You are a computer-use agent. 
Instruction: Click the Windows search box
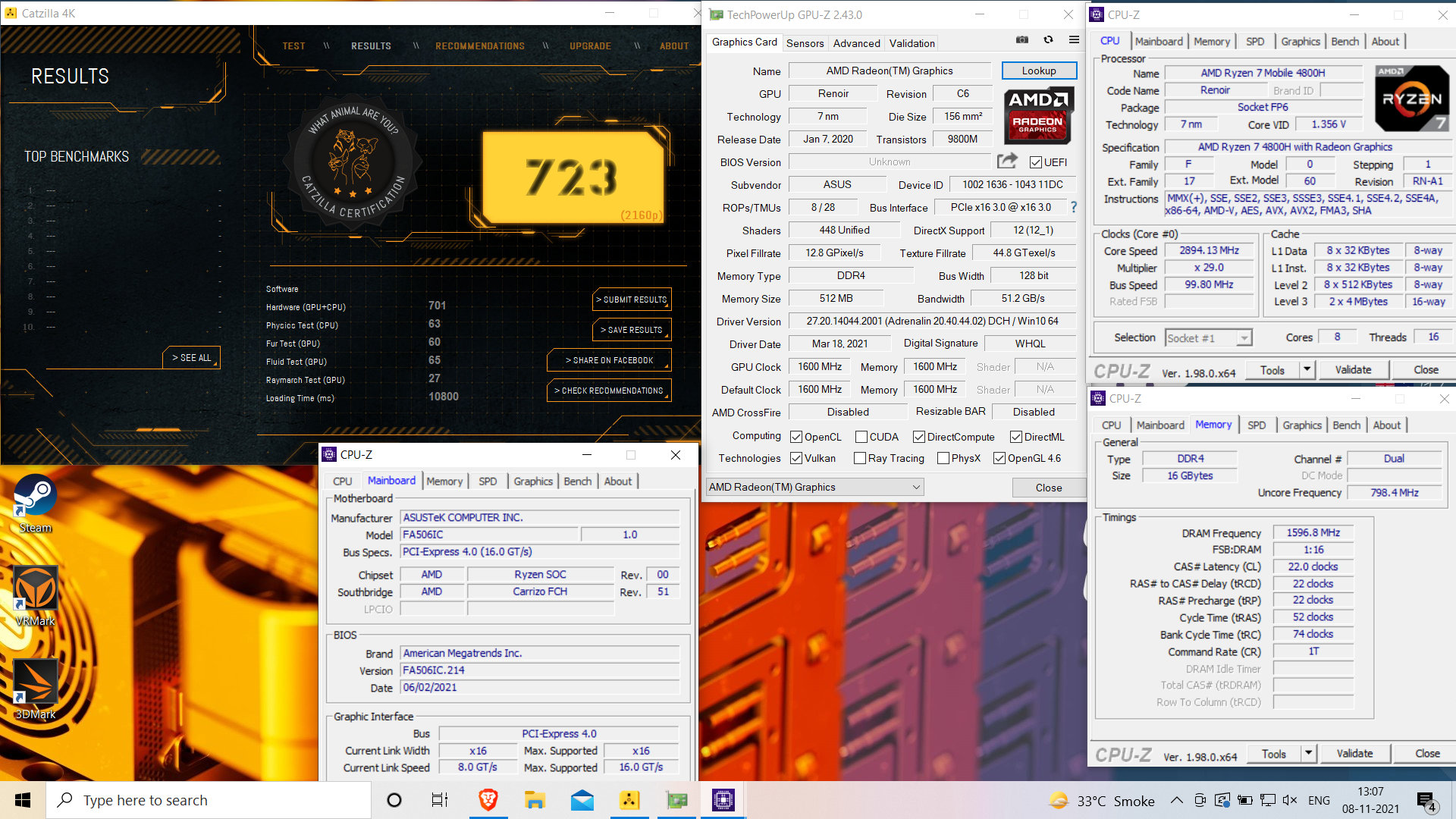click(209, 800)
